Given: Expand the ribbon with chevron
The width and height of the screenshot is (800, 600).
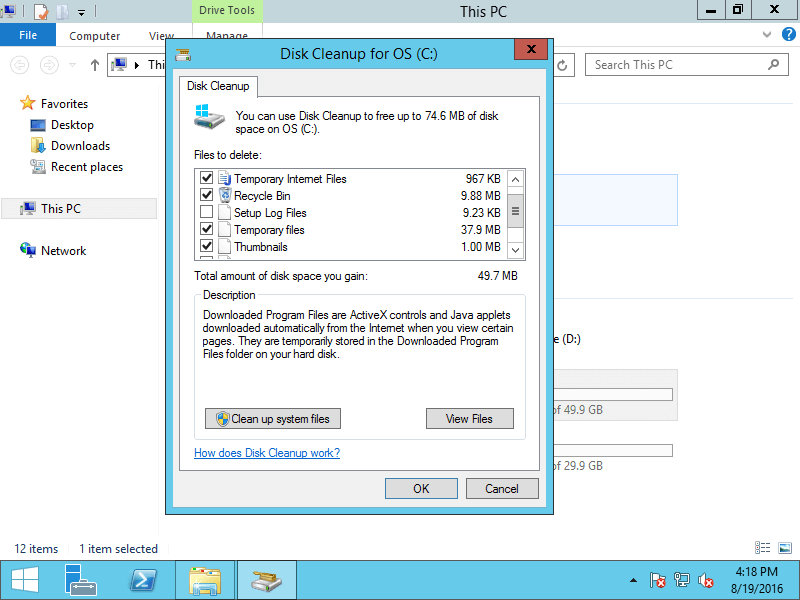Looking at the screenshot, I should 767,35.
